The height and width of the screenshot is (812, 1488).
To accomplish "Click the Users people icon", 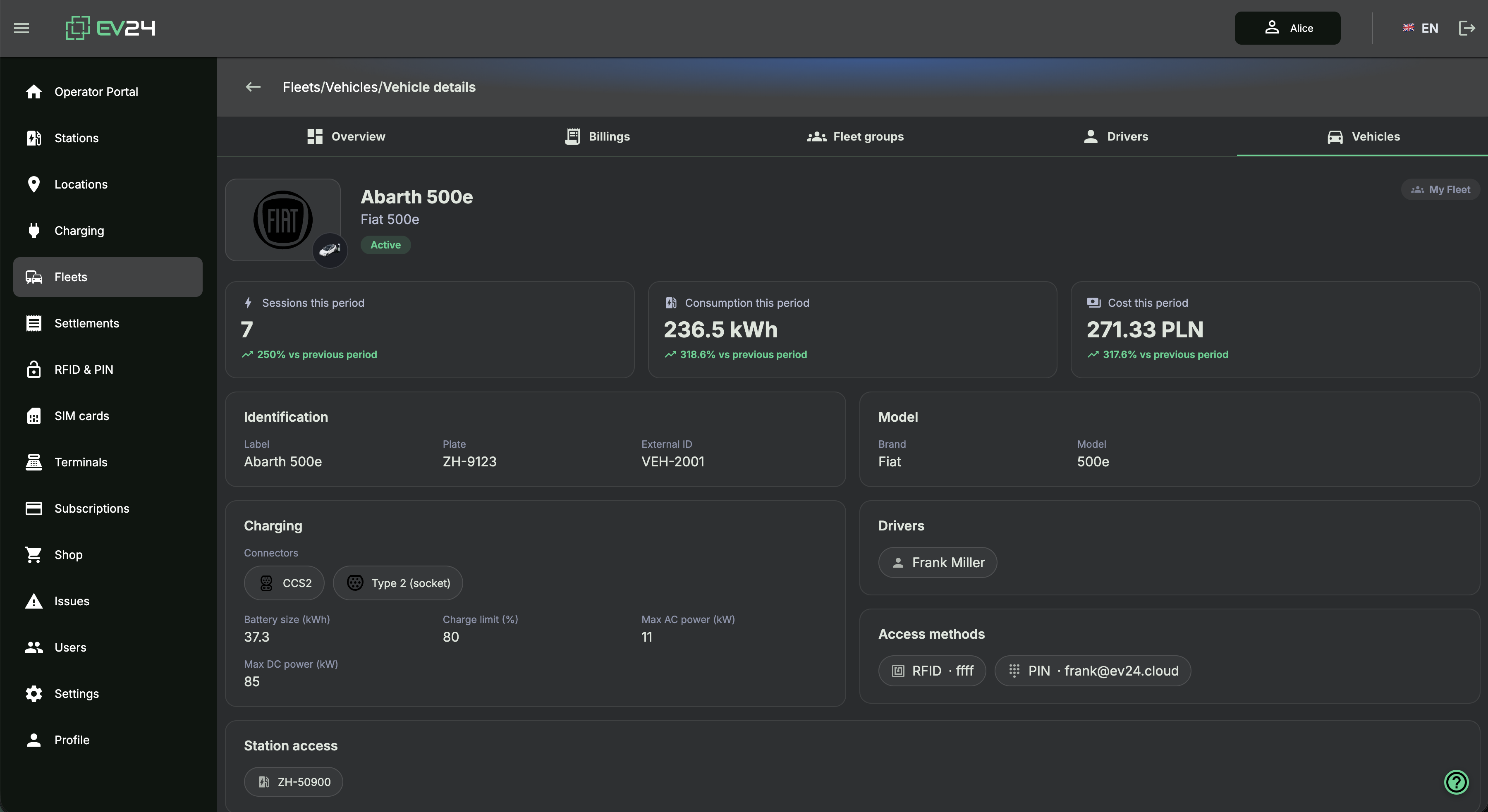I will click(x=34, y=647).
